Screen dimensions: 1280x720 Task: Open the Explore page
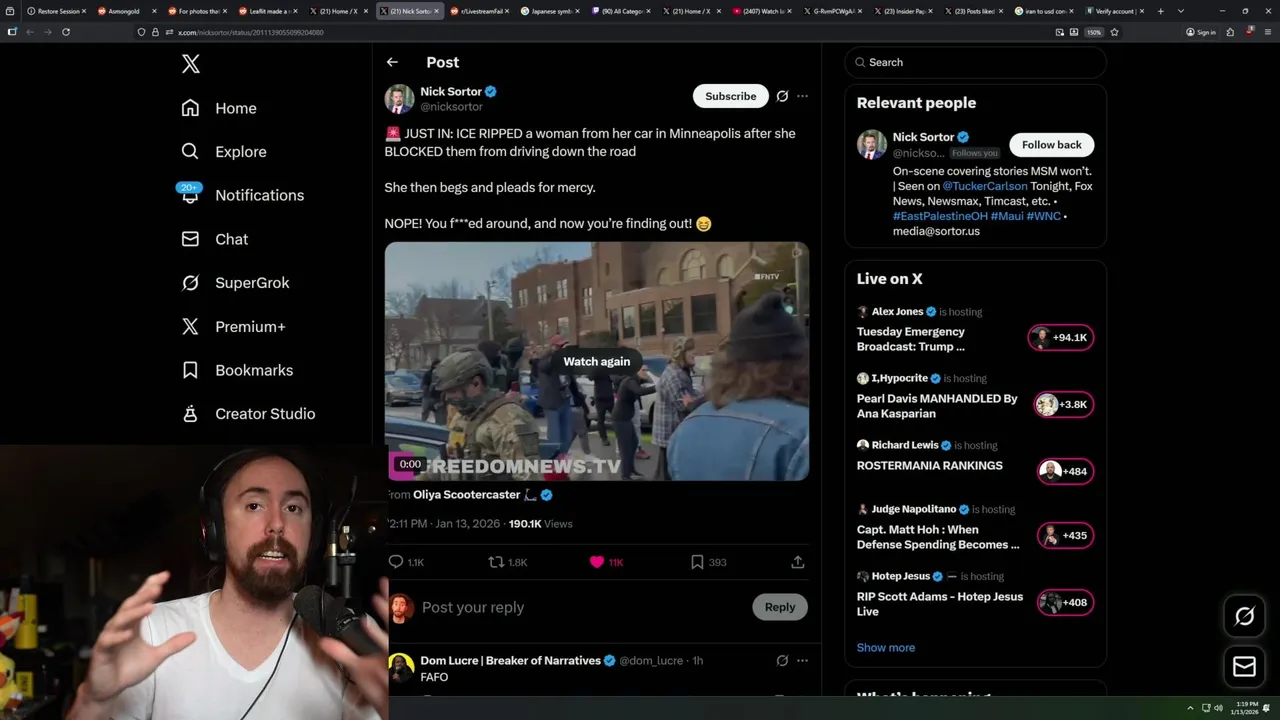pos(224,152)
